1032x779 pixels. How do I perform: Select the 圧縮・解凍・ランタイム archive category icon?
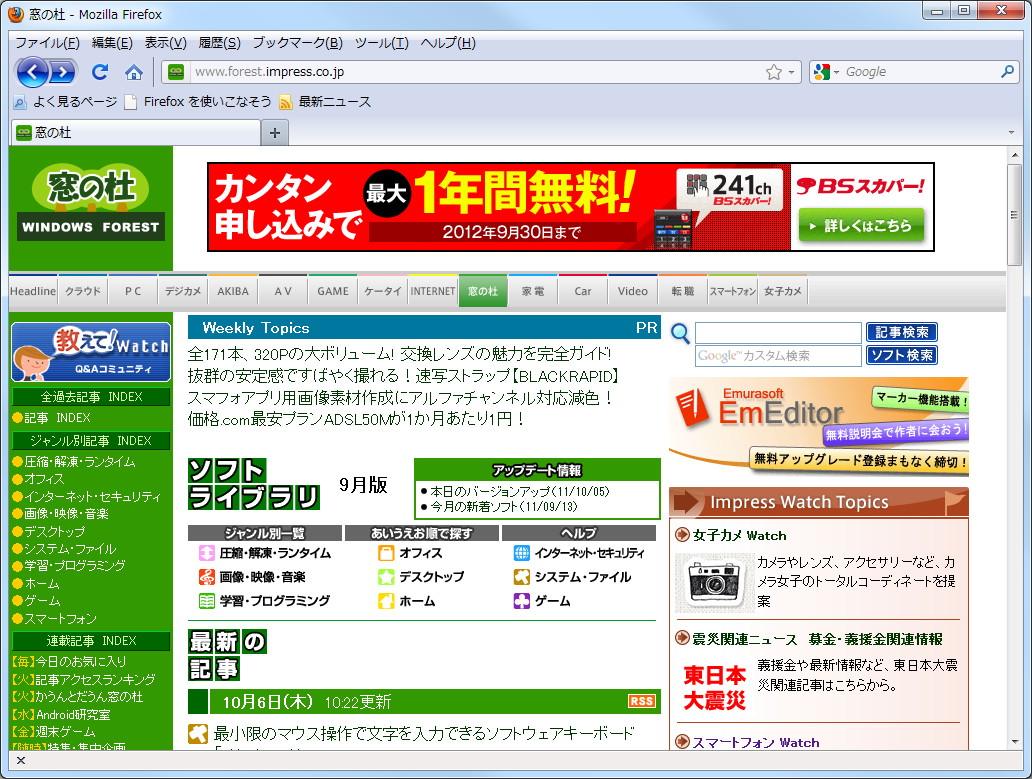point(205,552)
